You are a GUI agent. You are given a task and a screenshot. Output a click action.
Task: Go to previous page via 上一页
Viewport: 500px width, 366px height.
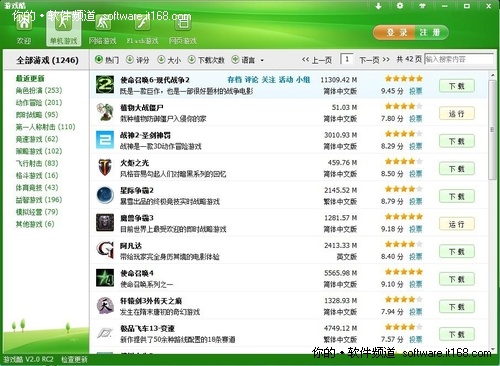(317, 60)
